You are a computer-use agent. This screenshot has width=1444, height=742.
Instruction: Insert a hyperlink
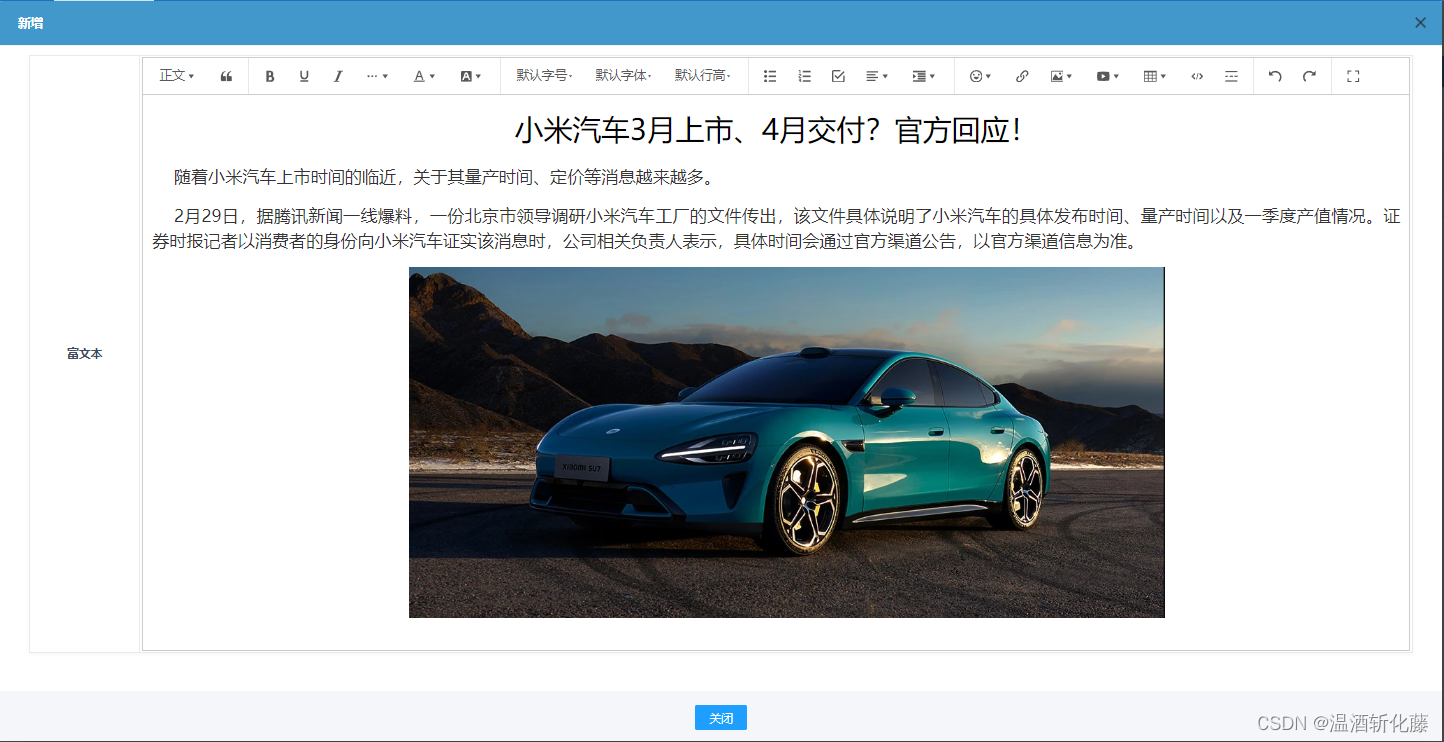coord(1022,76)
